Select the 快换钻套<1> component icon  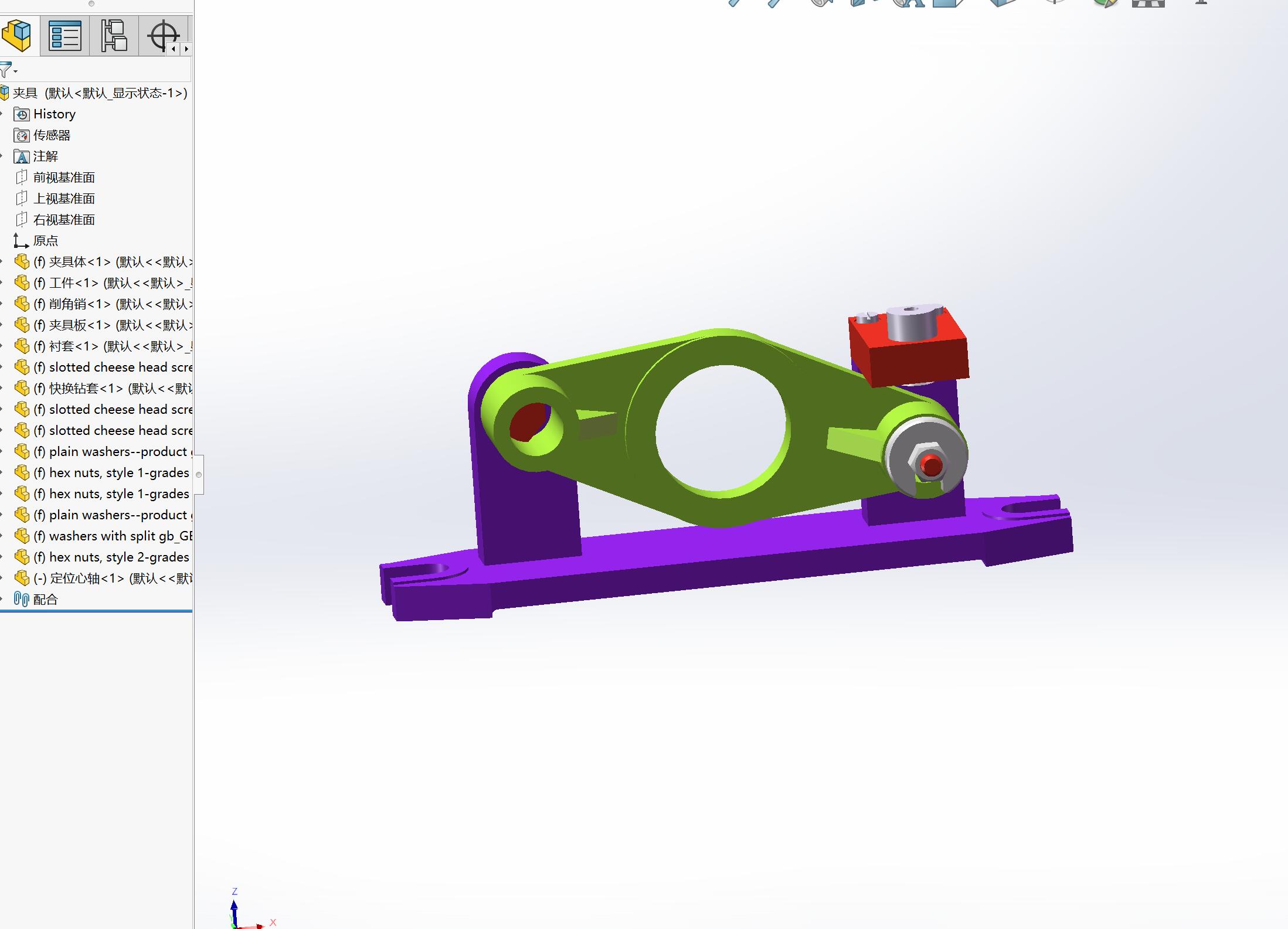(x=22, y=389)
